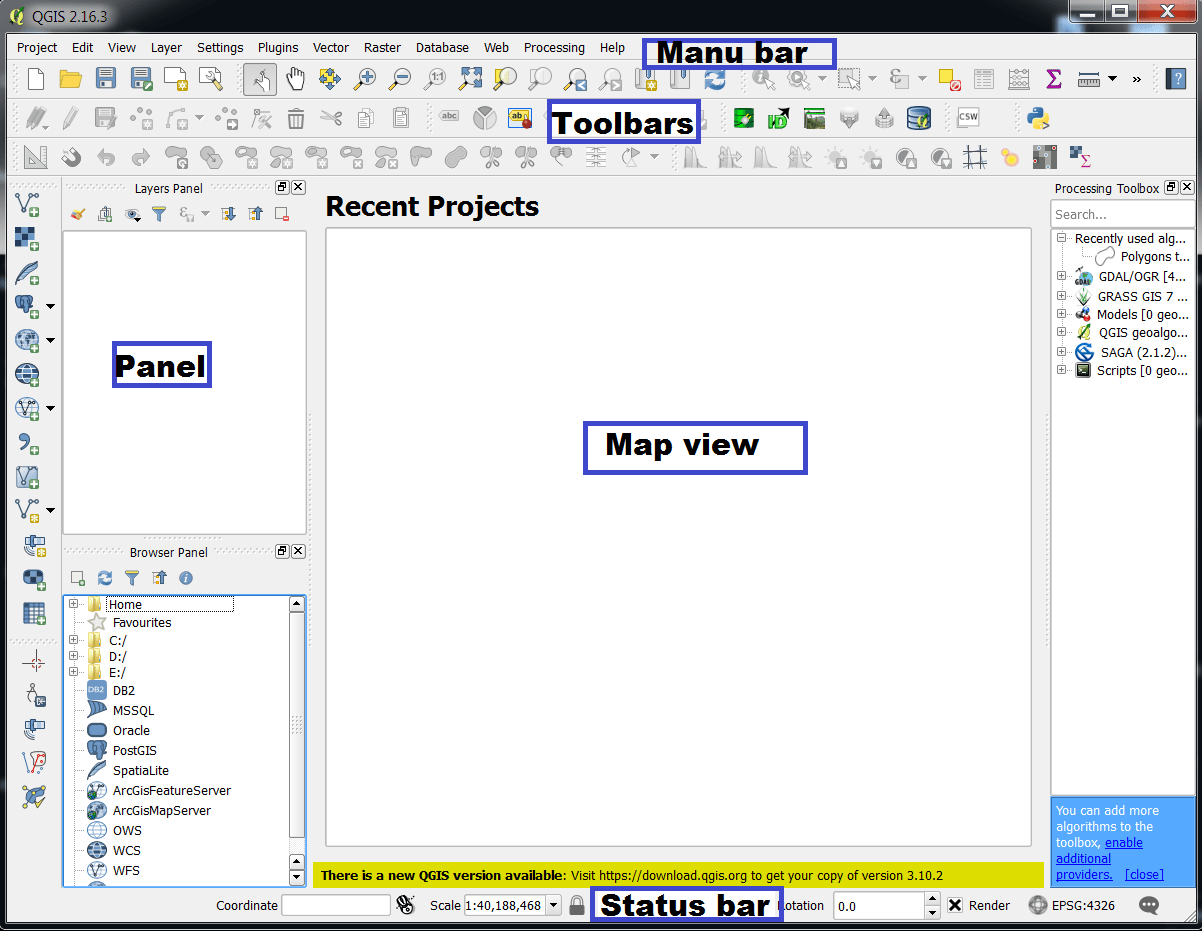Screen dimensions: 1202x931
Task: Close the Layers Panel
Action: tap(298, 187)
